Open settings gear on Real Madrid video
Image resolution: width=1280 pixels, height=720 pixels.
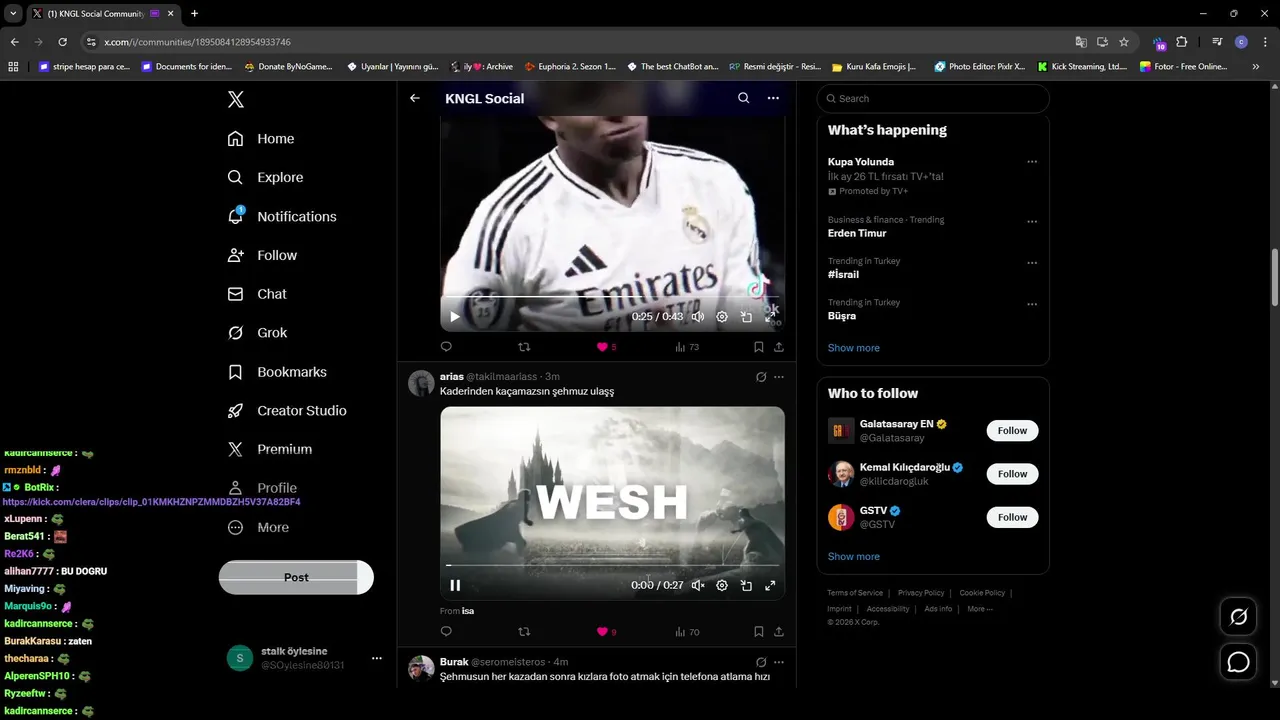(722, 317)
